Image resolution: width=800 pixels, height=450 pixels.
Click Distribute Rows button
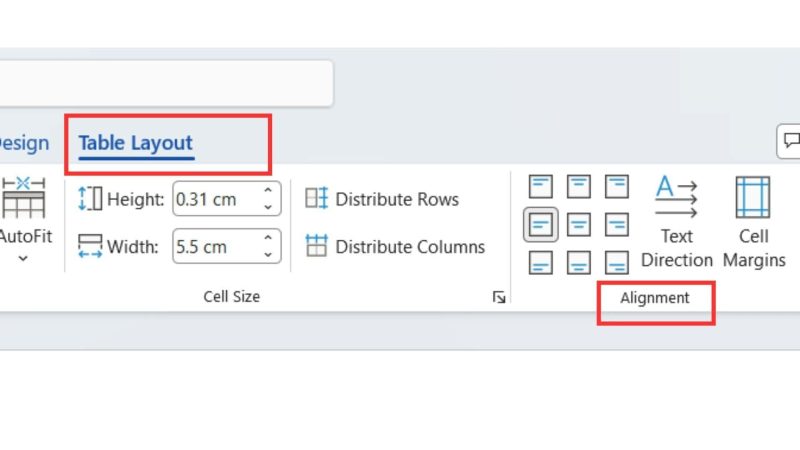click(x=382, y=199)
